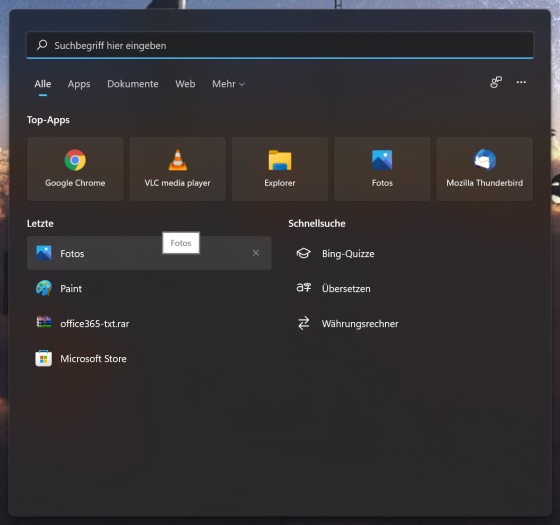Image resolution: width=560 pixels, height=525 pixels.
Task: Switch to the Web tab
Action: pyautogui.click(x=185, y=84)
